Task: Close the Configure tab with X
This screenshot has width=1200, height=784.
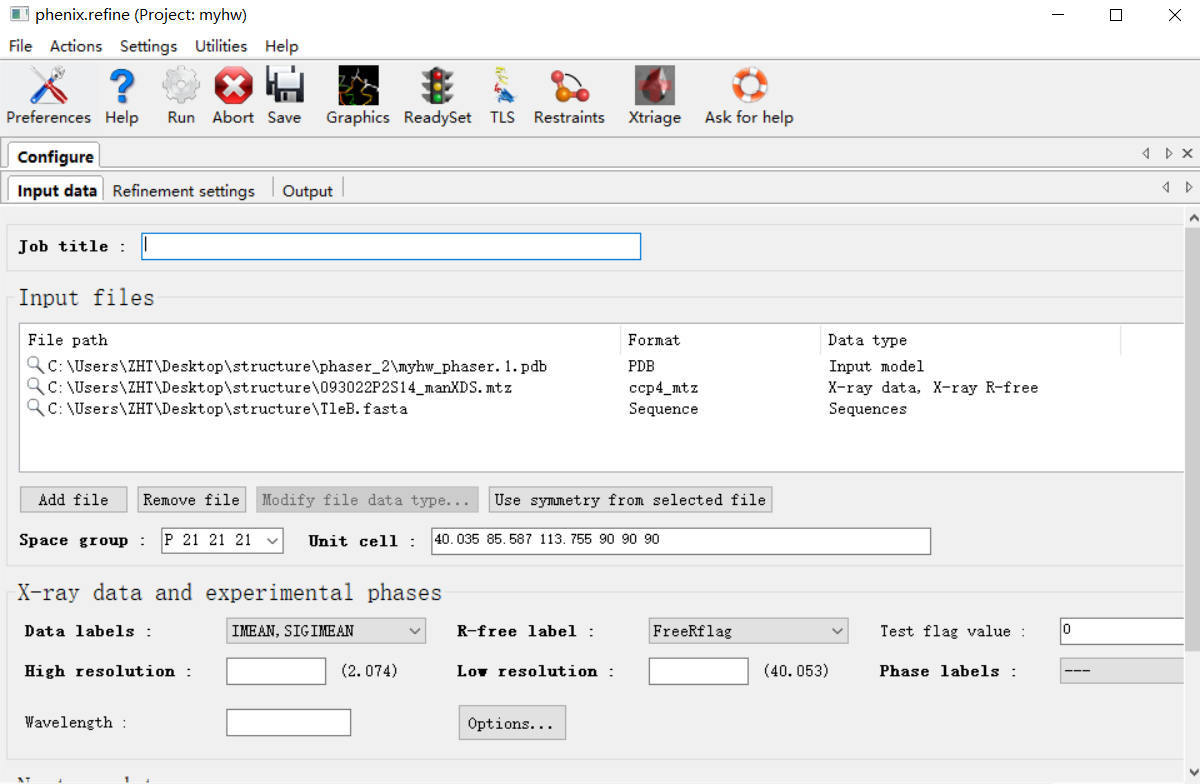Action: point(1187,154)
